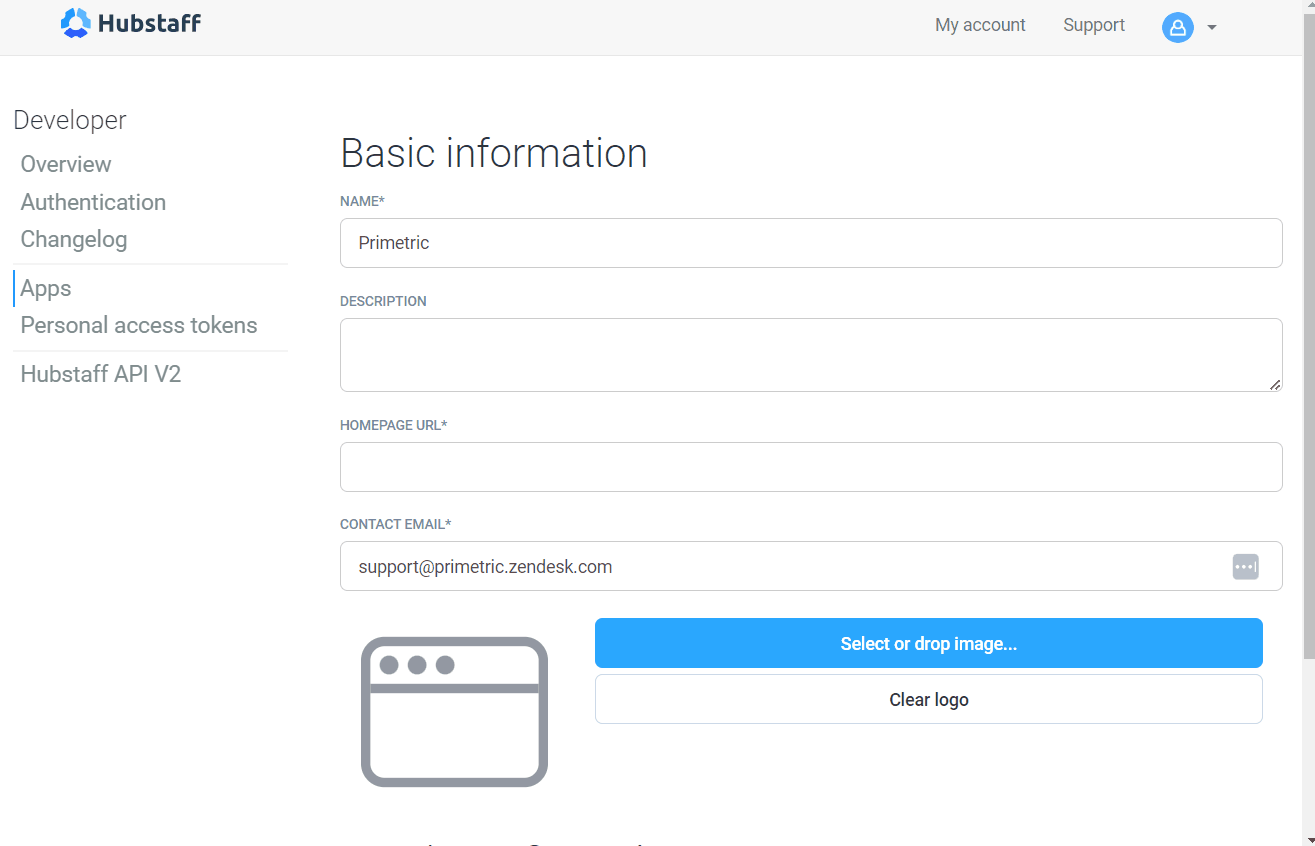Click the Hubstaff logo
Image resolution: width=1315 pixels, height=846 pixels.
pos(131,23)
